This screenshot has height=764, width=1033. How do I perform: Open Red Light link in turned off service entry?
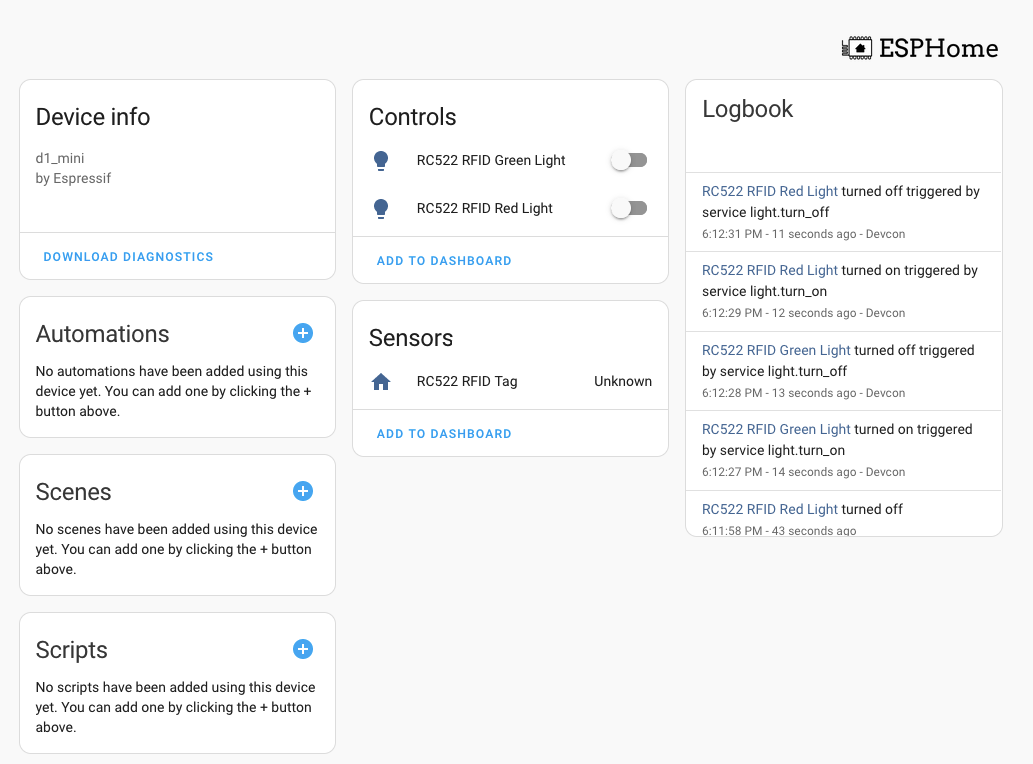pyautogui.click(x=770, y=191)
